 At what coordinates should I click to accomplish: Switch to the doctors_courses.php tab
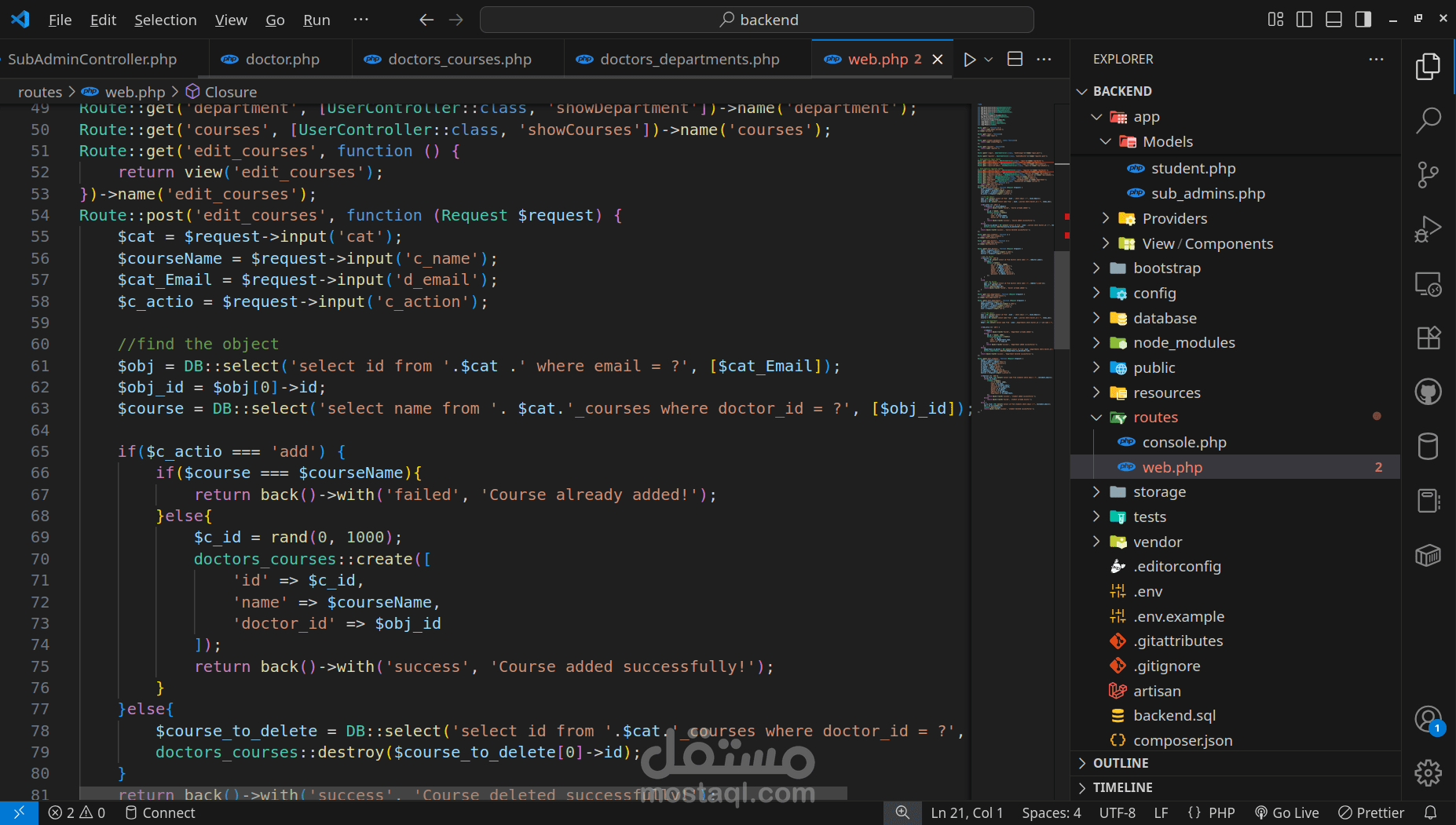click(459, 60)
